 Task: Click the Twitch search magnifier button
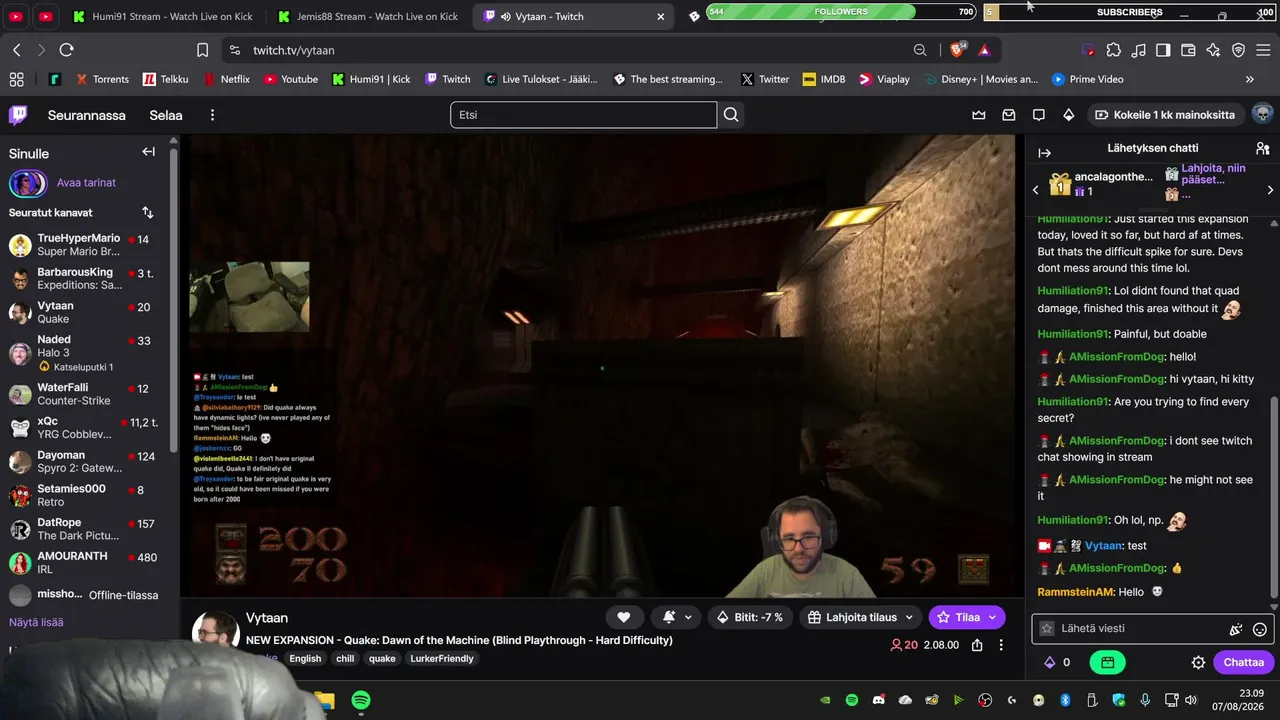point(731,115)
